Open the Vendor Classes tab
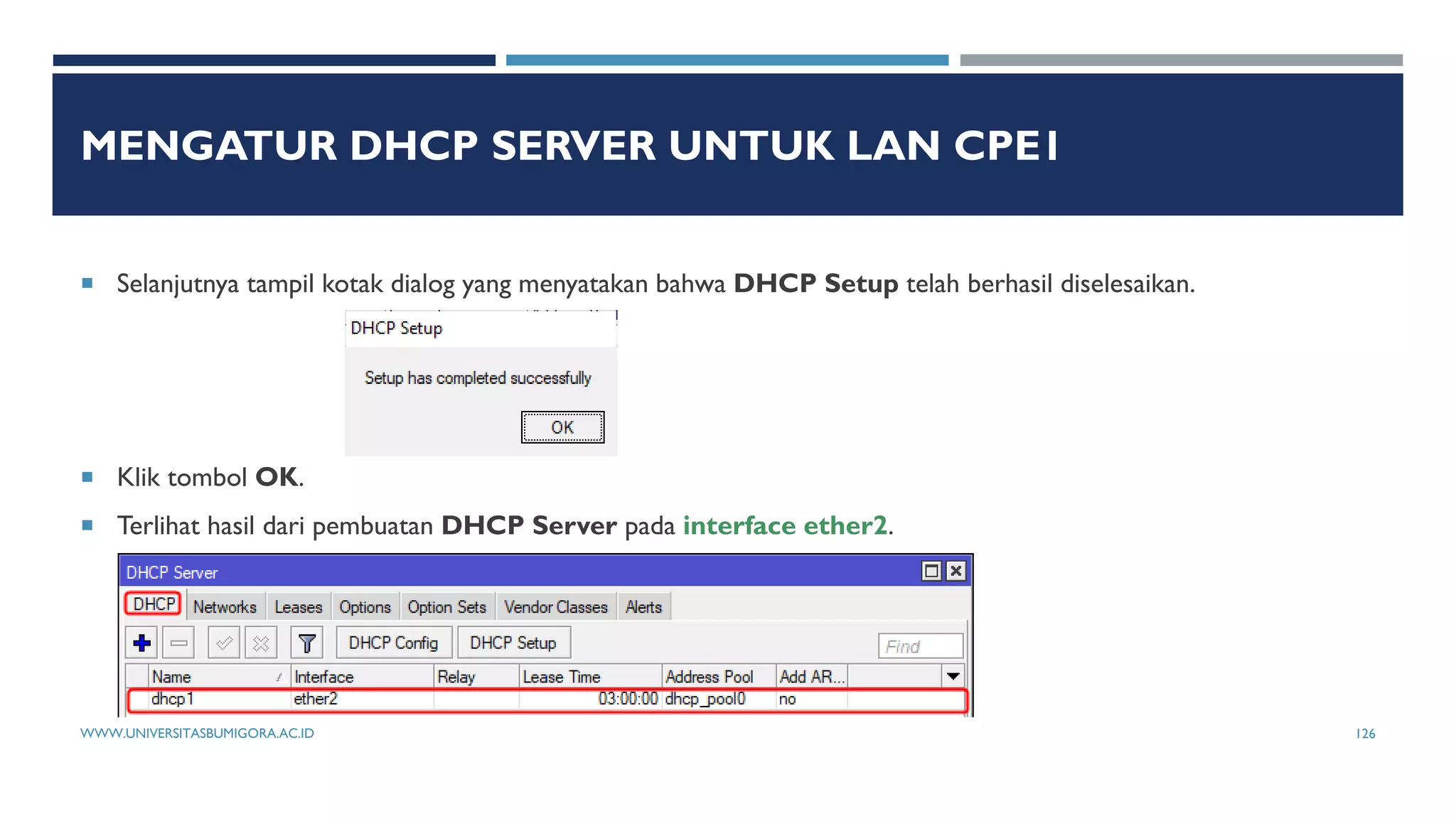1456x819 pixels. [x=556, y=607]
